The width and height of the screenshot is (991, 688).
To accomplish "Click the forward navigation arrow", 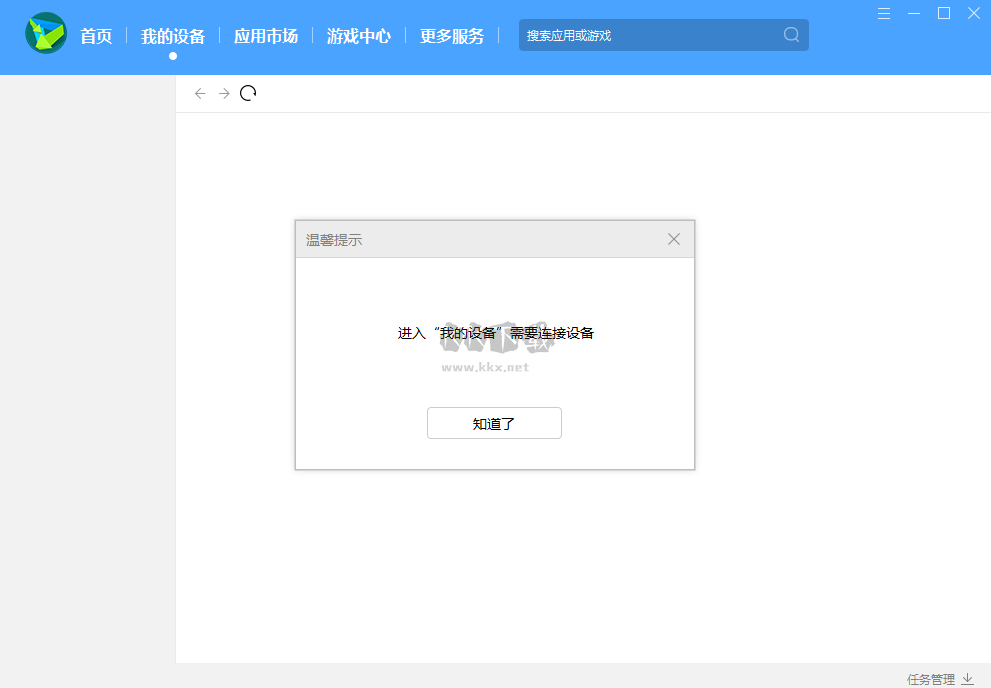I will tap(224, 93).
